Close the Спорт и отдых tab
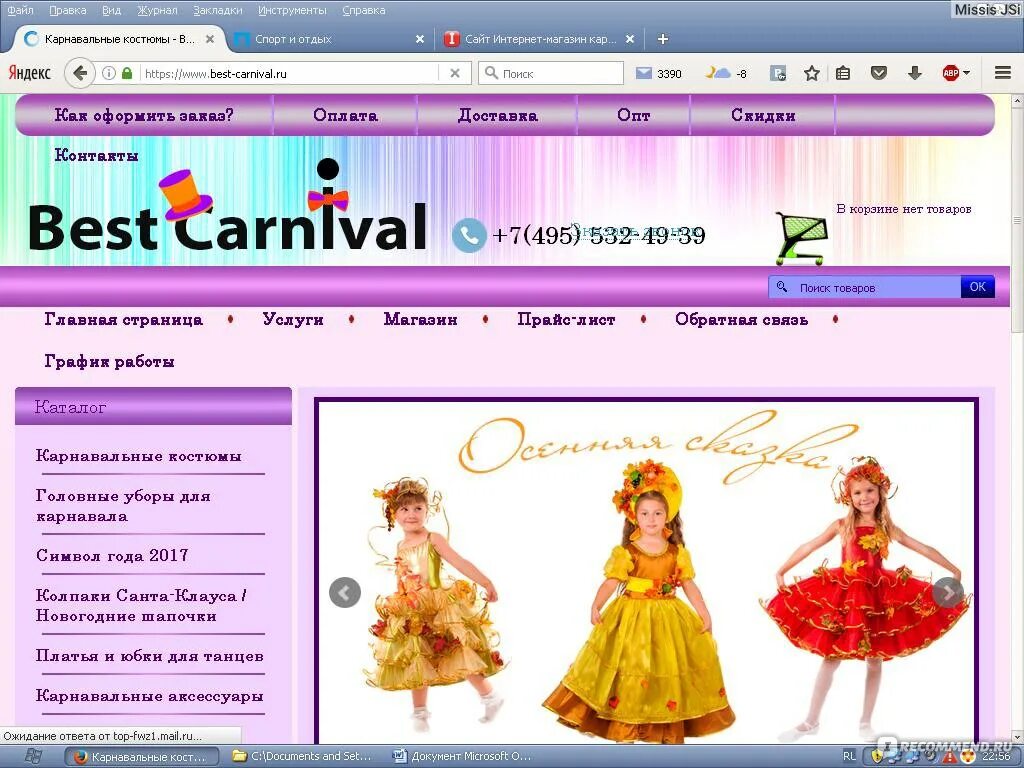 pyautogui.click(x=420, y=39)
